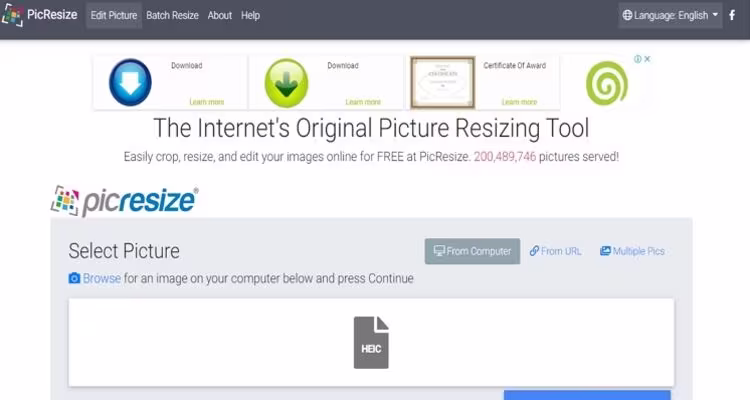Open the Batch Resize page
750x400 pixels.
coord(172,15)
